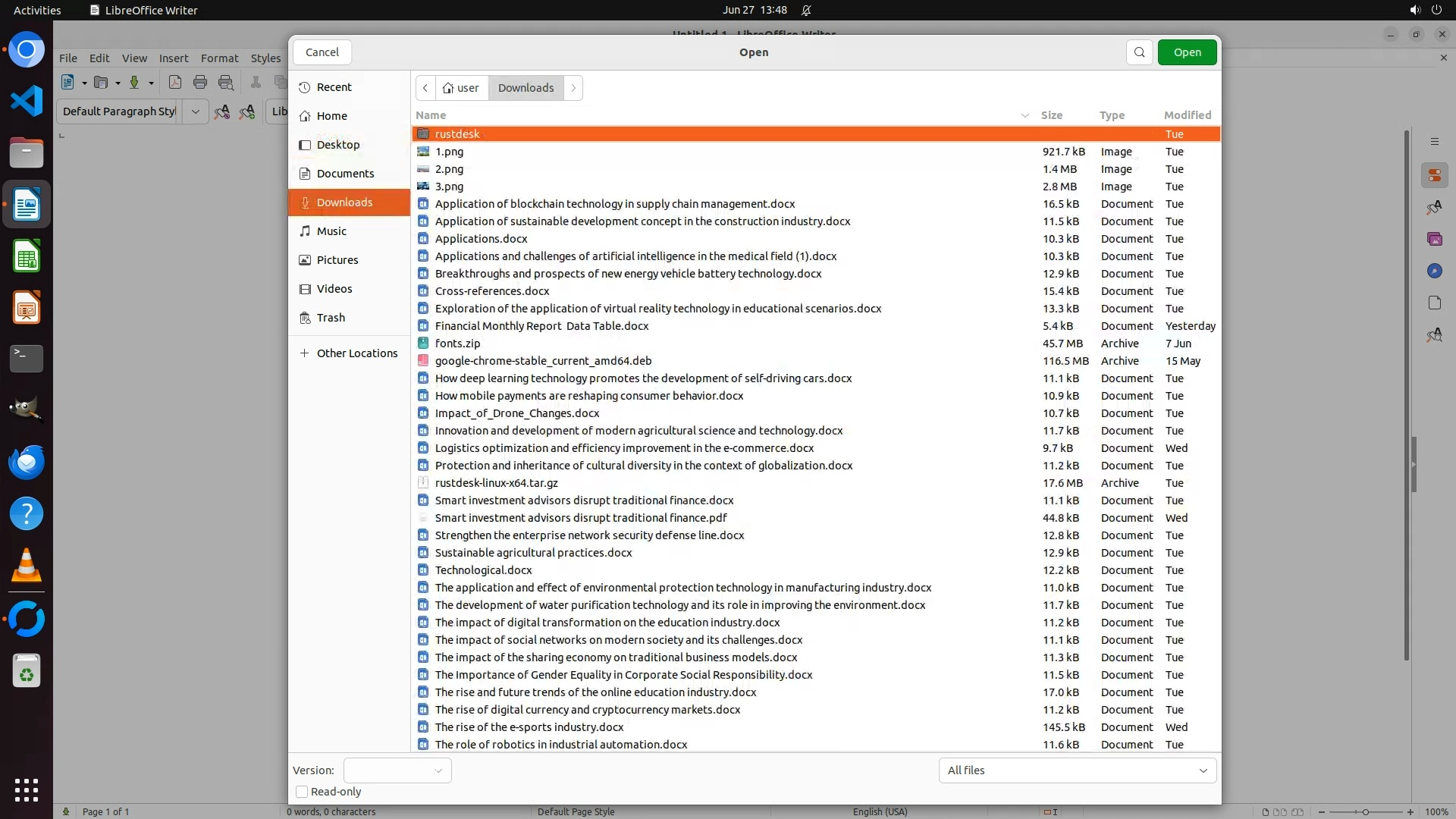Launch LibreOffice Calc from the dock

(x=27, y=256)
